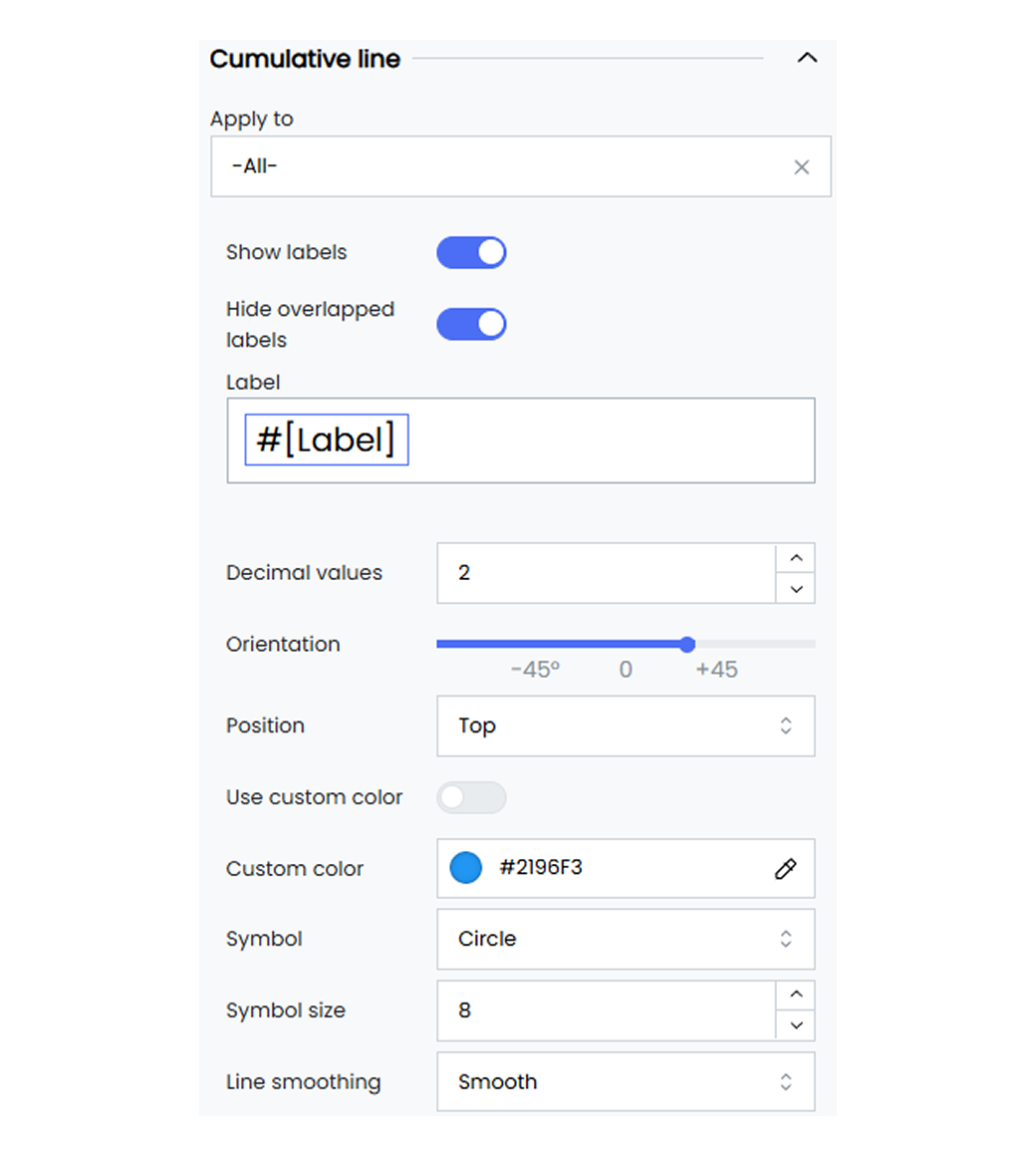Decrease Symbol size with down arrow
Image resolution: width=1036 pixels, height=1156 pixels.
(x=796, y=1024)
